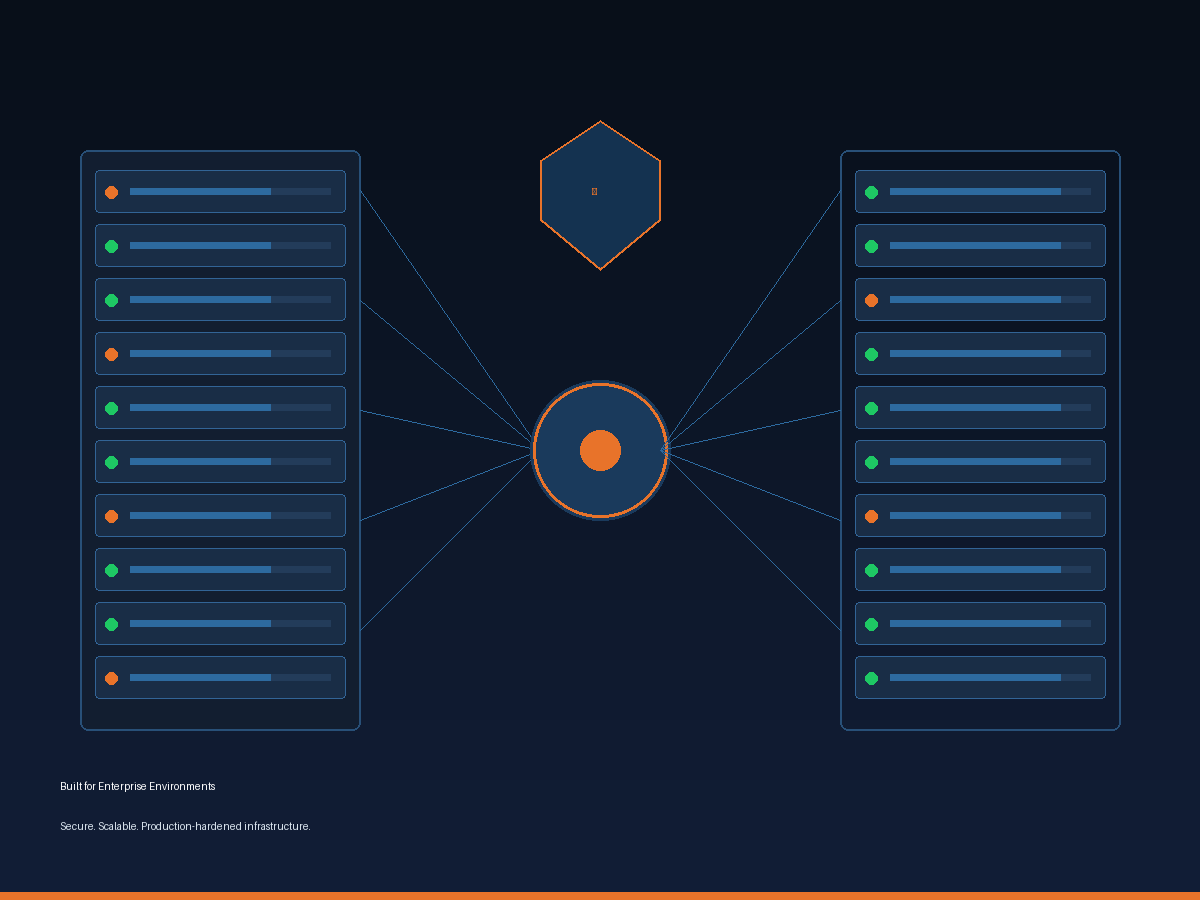Click the 'Built for Enterprise Environments' heading

137,786
